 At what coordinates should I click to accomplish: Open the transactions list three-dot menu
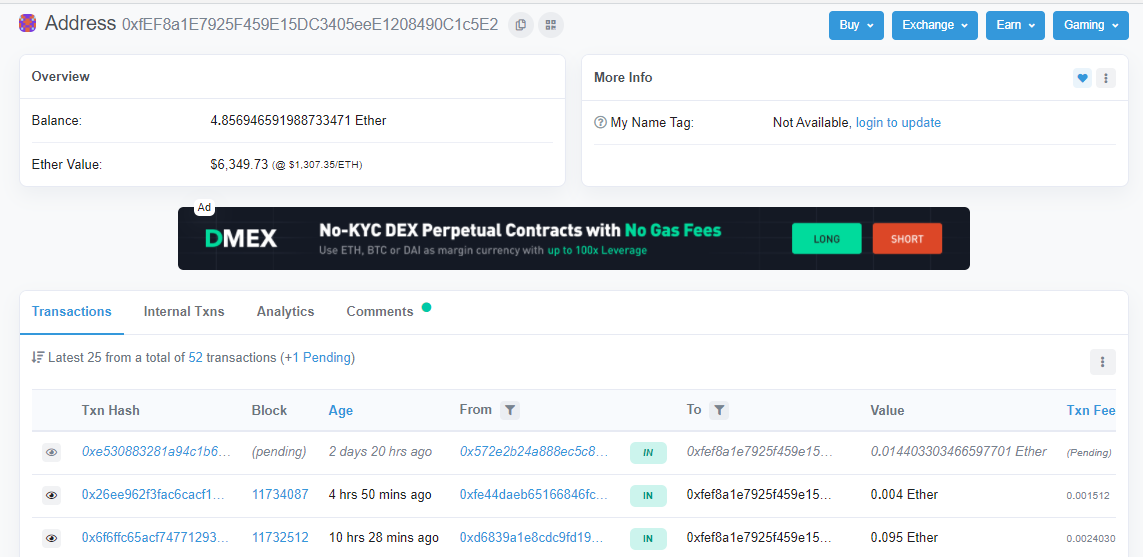(1102, 362)
